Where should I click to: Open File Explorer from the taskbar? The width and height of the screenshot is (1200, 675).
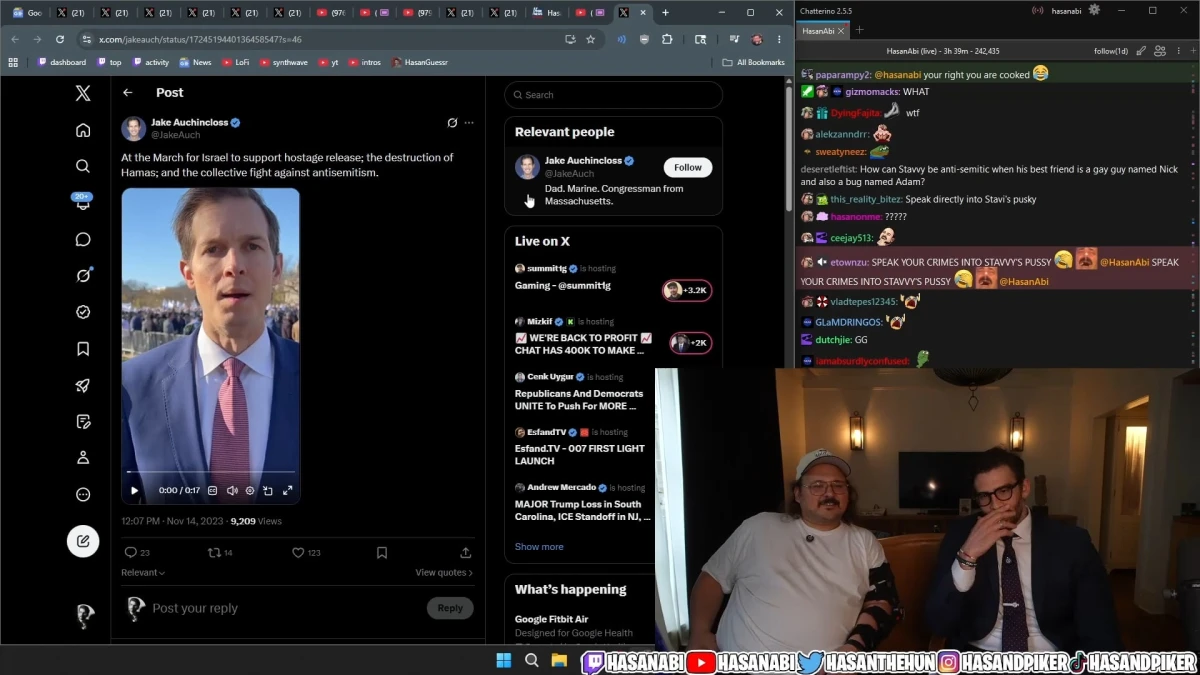coord(560,660)
